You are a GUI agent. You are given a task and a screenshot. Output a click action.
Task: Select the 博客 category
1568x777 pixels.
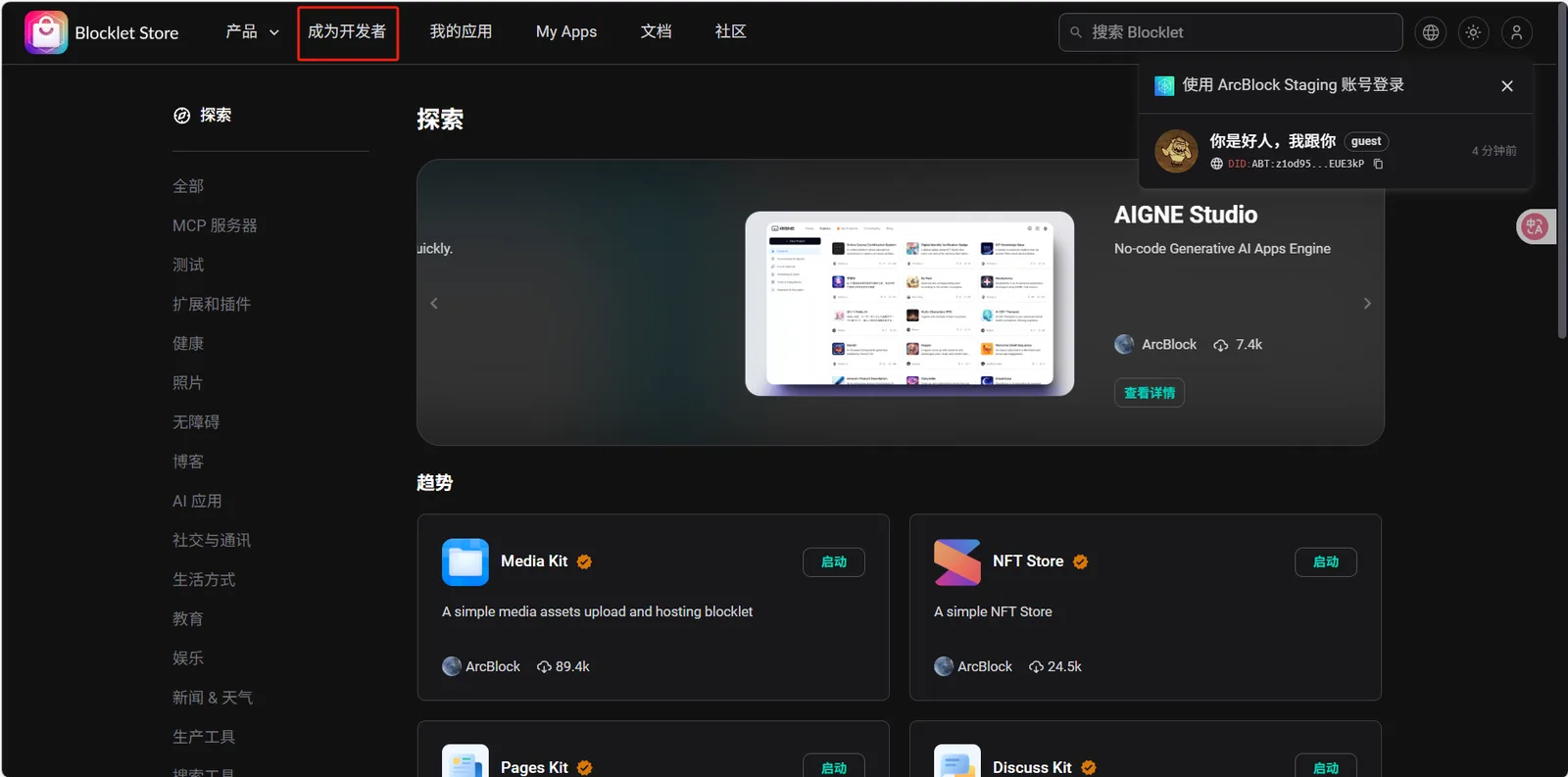pos(188,461)
